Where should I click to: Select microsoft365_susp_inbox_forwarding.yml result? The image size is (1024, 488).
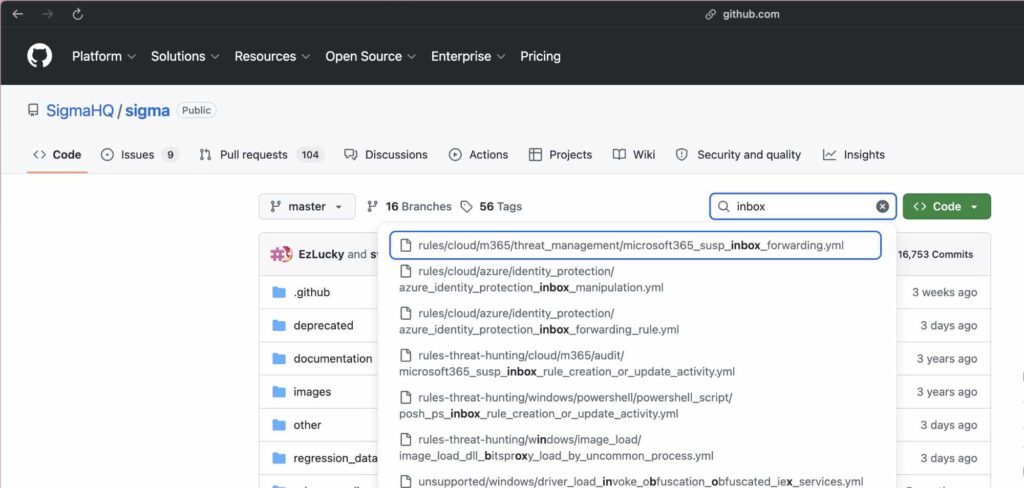pos(630,246)
